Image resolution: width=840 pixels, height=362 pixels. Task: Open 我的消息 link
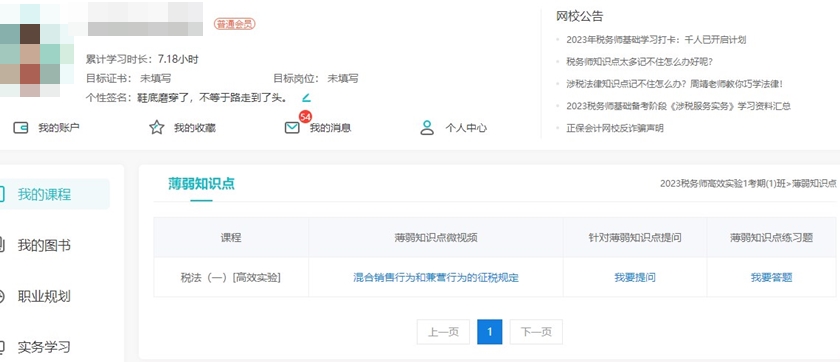tap(331, 128)
